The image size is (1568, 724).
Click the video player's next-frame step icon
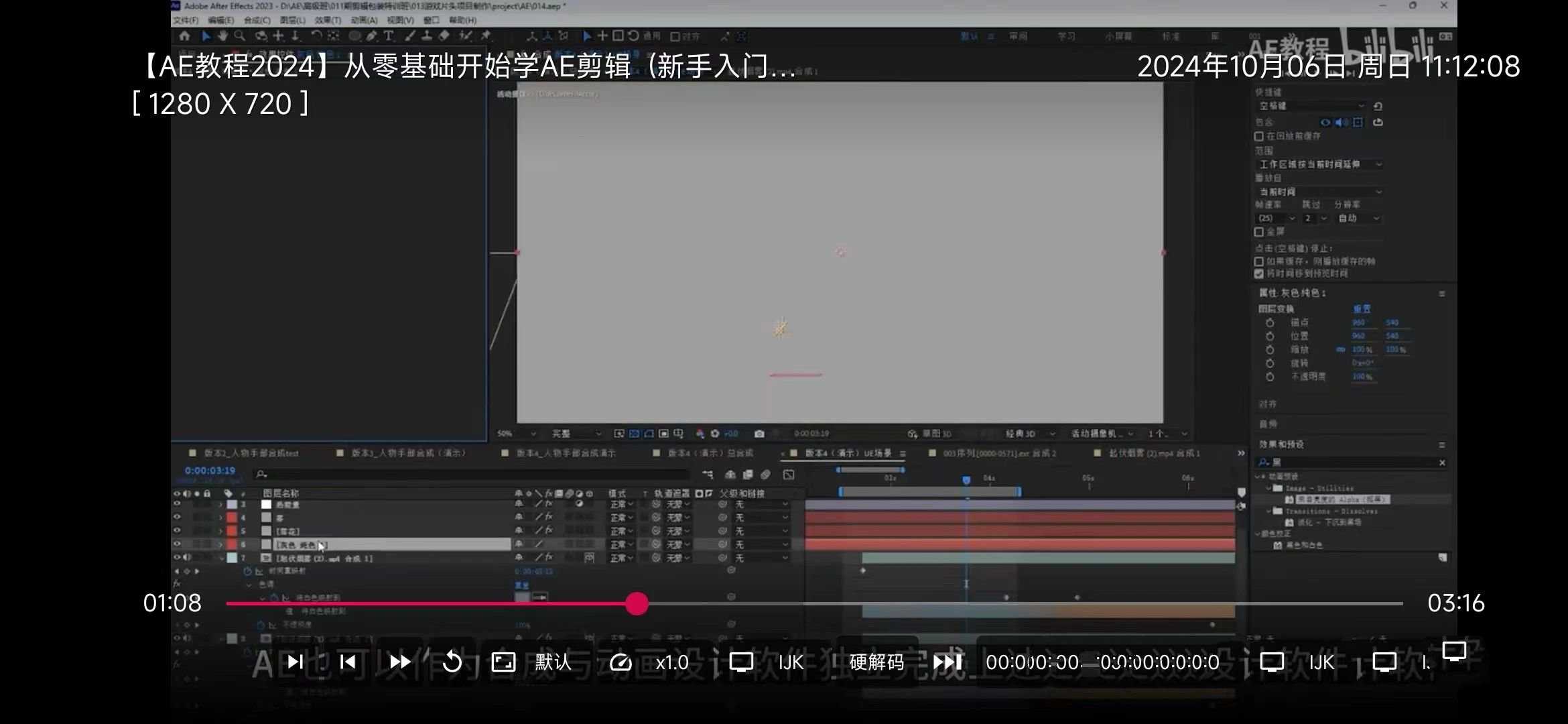(295, 662)
